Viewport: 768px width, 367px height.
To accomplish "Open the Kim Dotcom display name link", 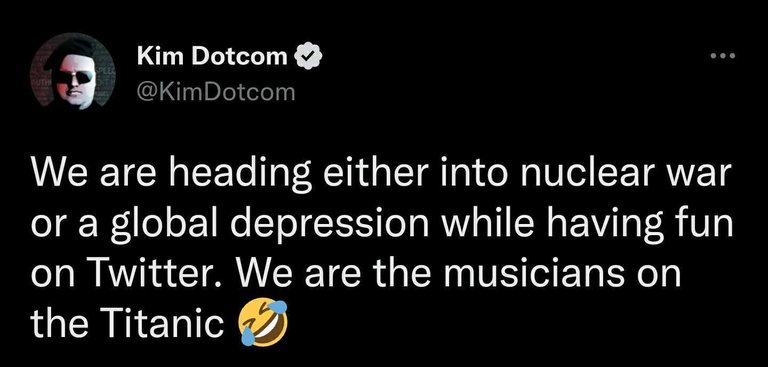I will coord(212,57).
